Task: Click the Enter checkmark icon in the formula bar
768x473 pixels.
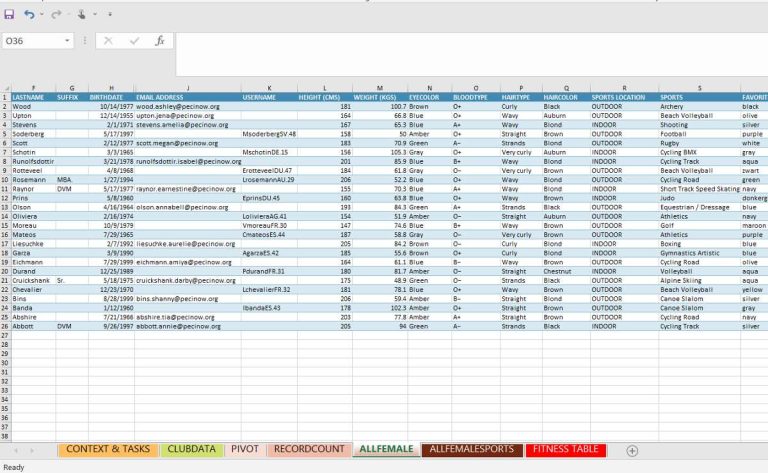Action: (134, 41)
